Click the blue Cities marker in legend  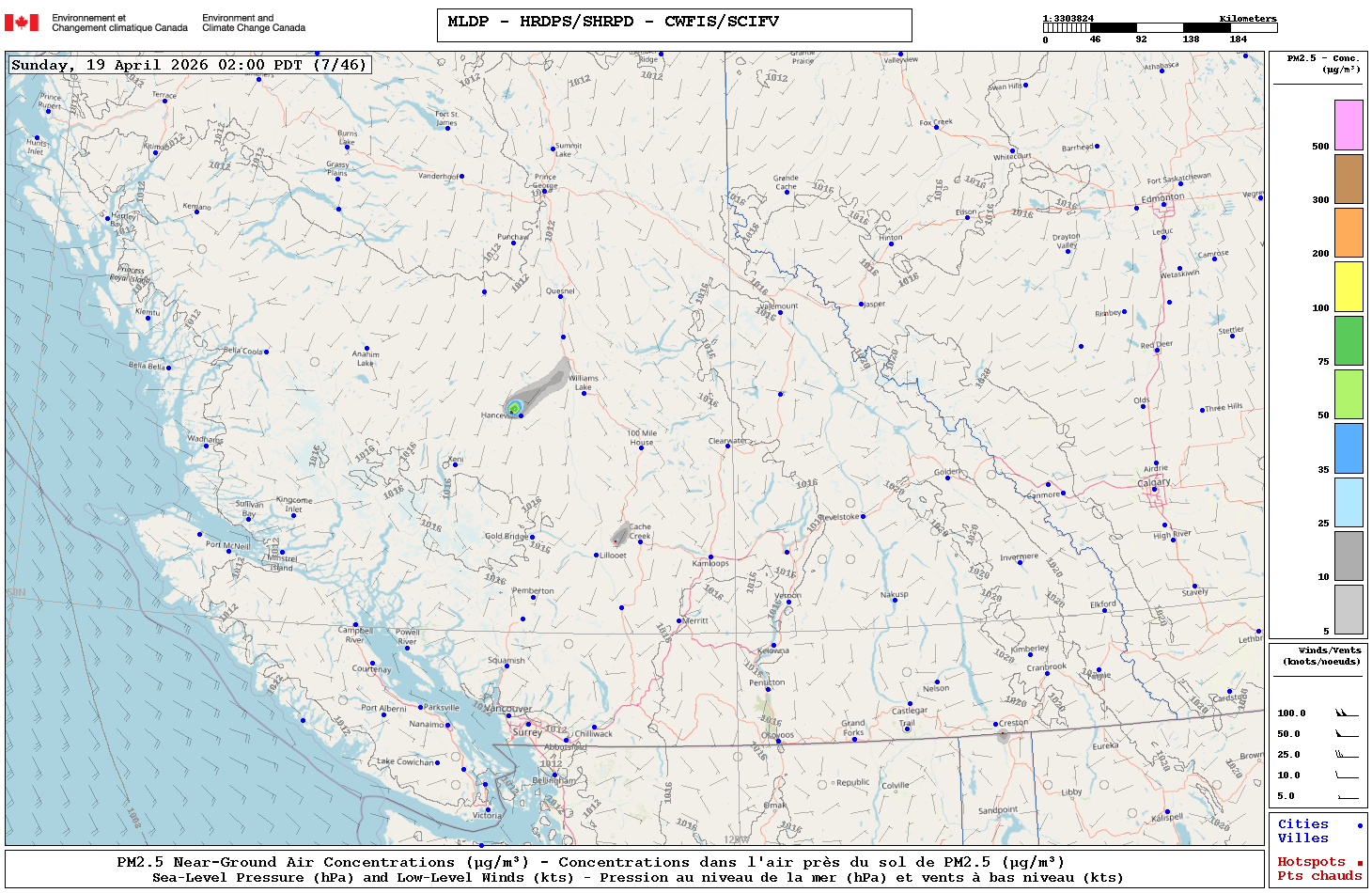click(1359, 825)
